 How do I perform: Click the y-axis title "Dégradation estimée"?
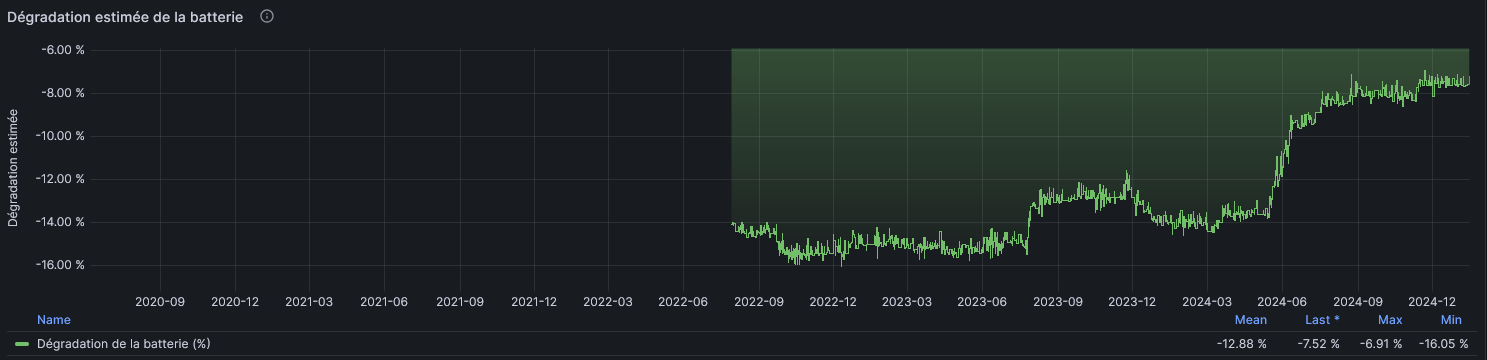[x=13, y=169]
